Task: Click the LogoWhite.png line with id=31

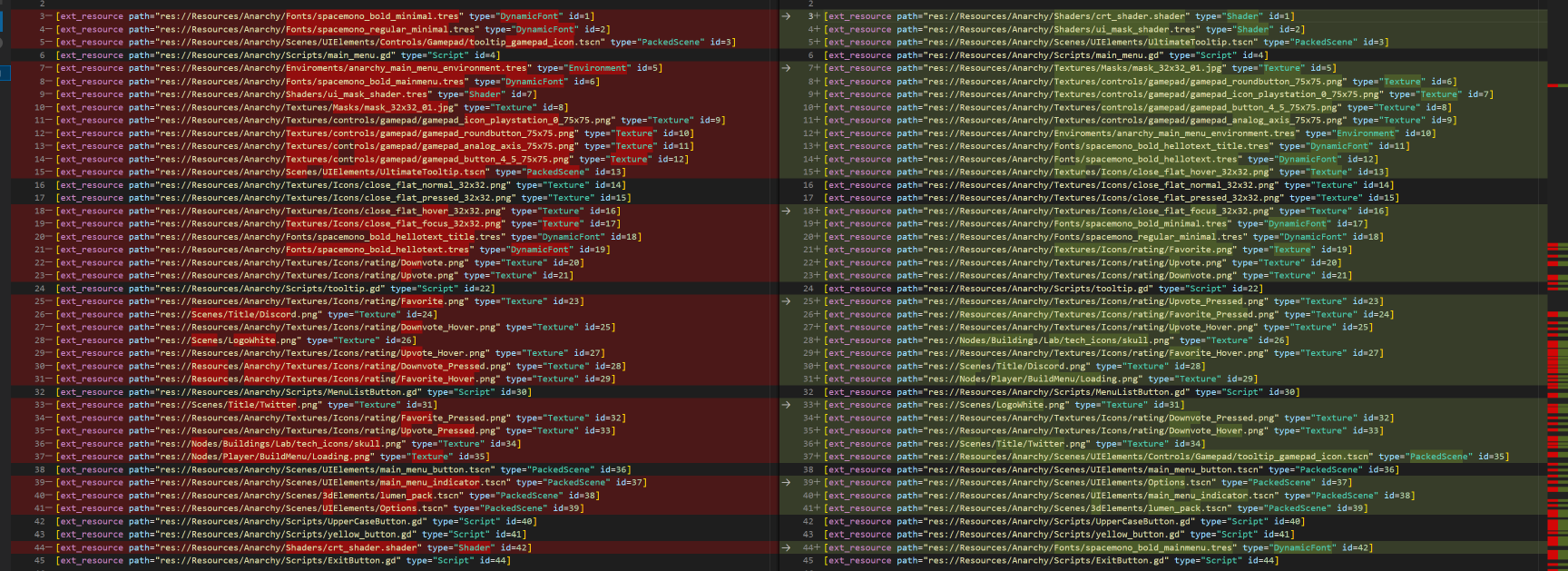Action: (x=1004, y=405)
